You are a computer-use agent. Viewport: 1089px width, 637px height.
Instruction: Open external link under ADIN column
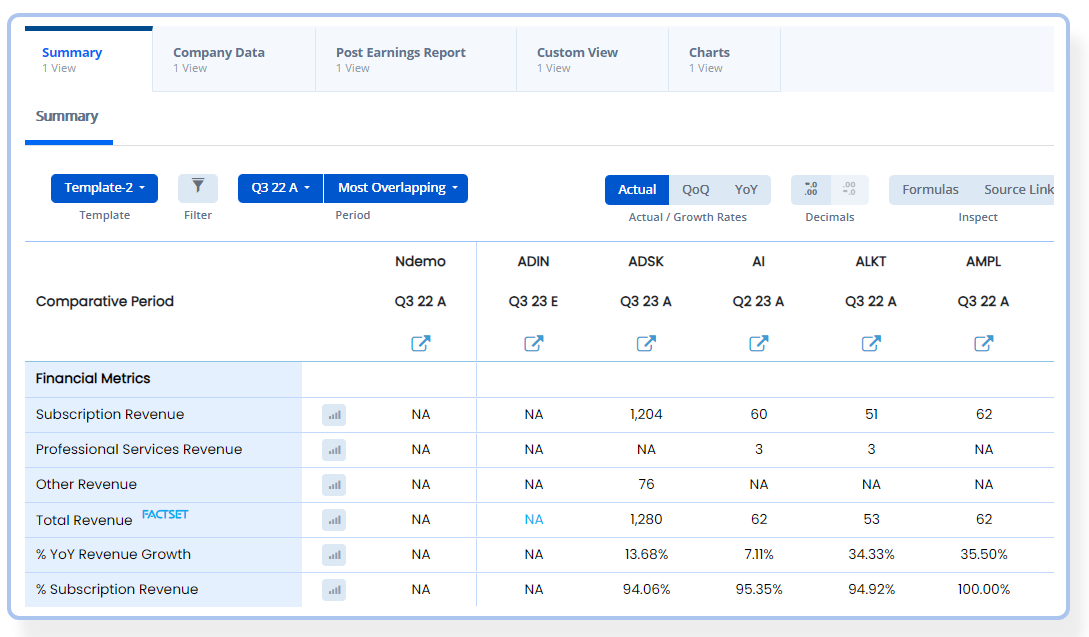(533, 343)
